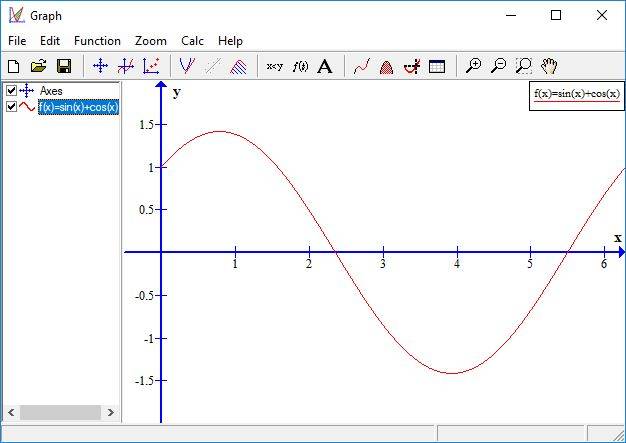Open the table evaluation icon
The height and width of the screenshot is (443, 626).
click(437, 66)
